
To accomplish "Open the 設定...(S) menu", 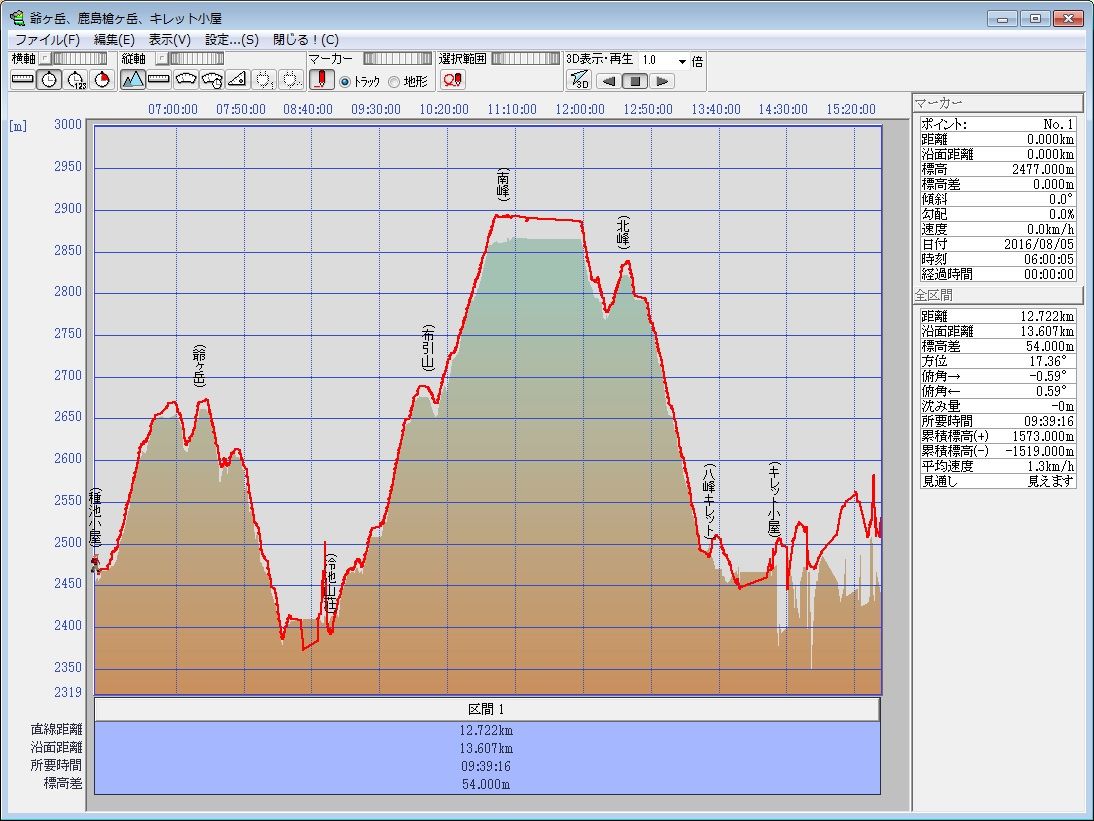I will [x=232, y=40].
